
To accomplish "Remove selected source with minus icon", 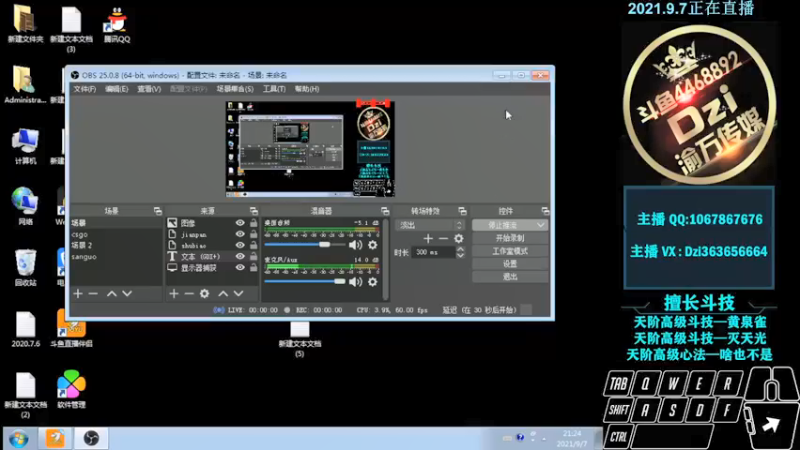I will coord(189,293).
